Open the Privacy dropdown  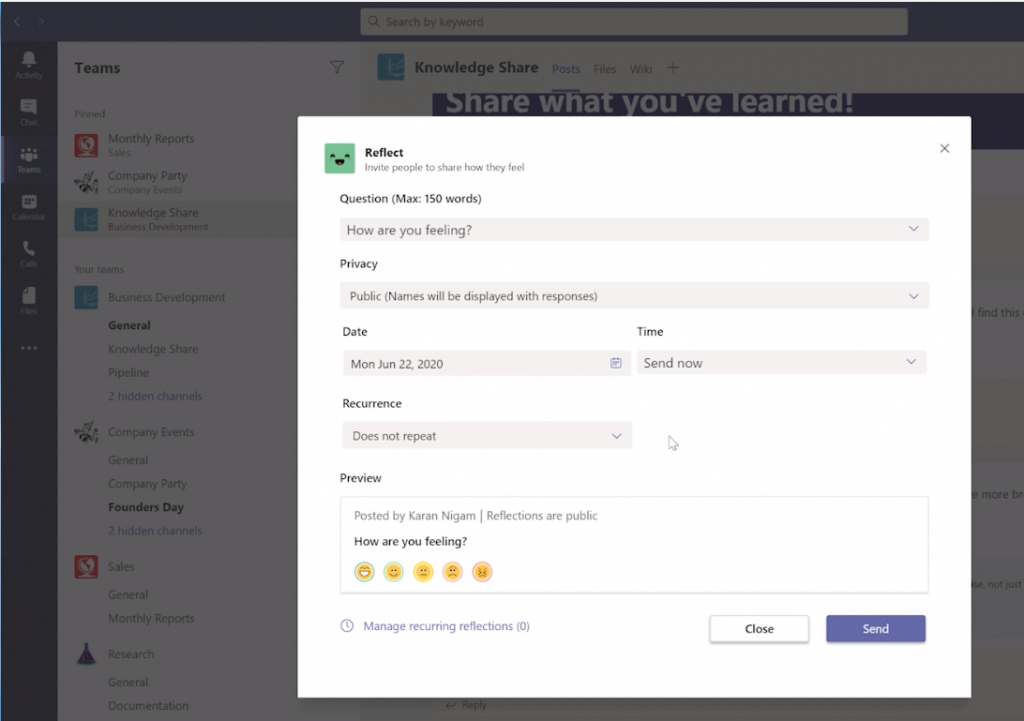pyautogui.click(x=634, y=296)
